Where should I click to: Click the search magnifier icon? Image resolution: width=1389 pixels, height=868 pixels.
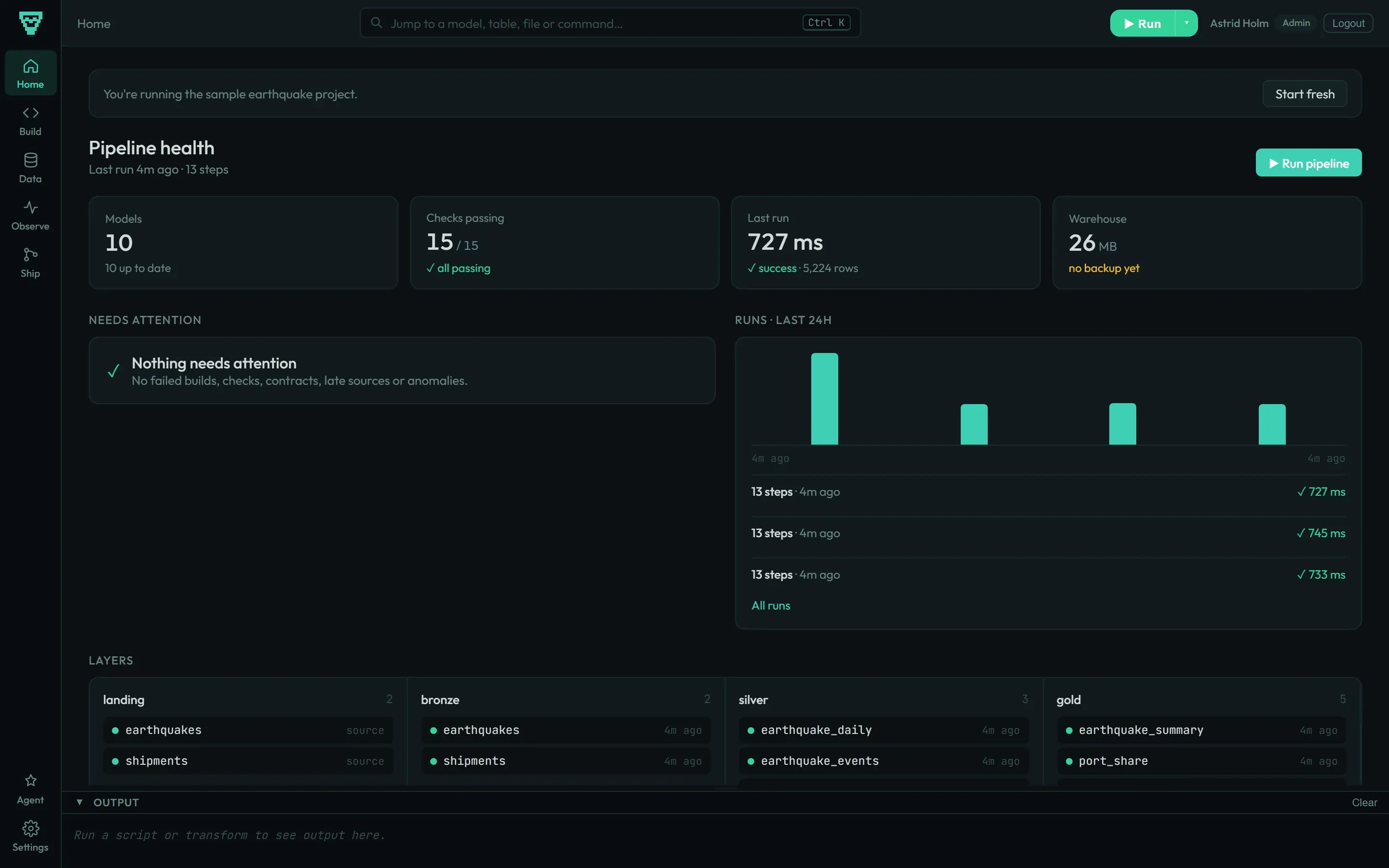(377, 23)
